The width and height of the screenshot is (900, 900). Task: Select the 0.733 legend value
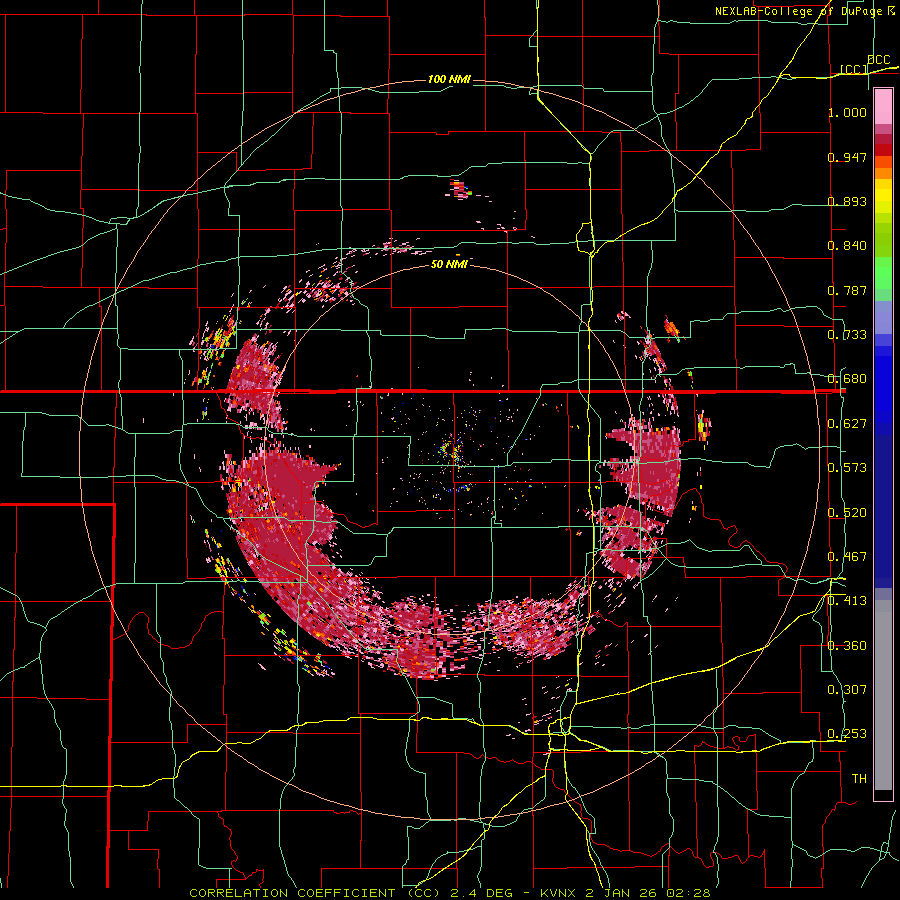(x=847, y=335)
